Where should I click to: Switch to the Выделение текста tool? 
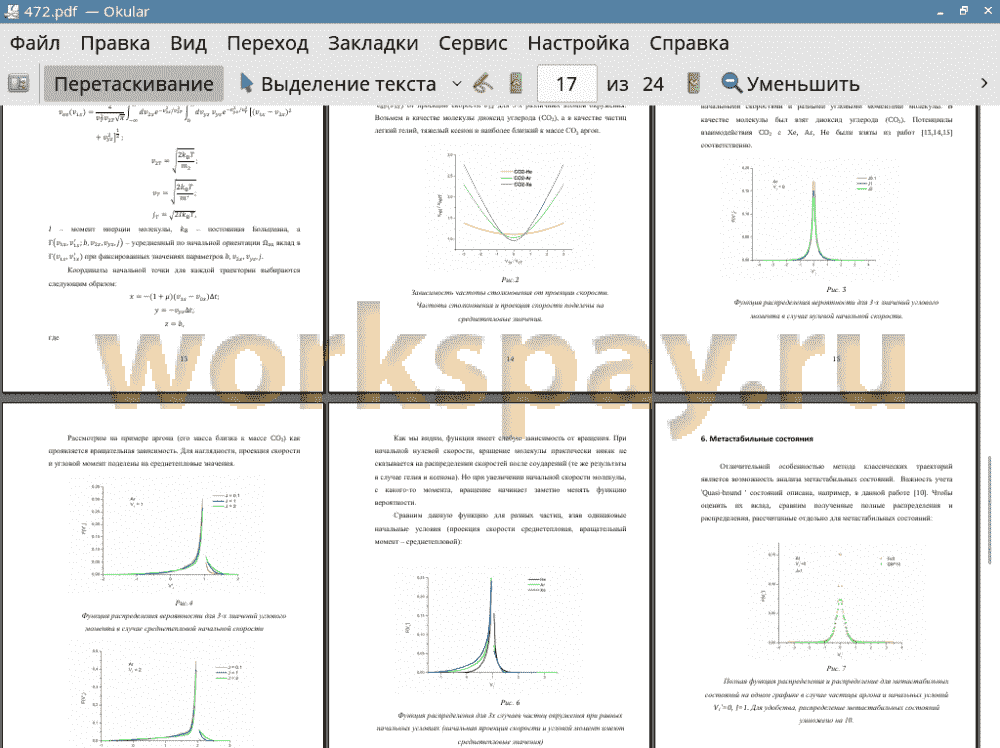[338, 84]
